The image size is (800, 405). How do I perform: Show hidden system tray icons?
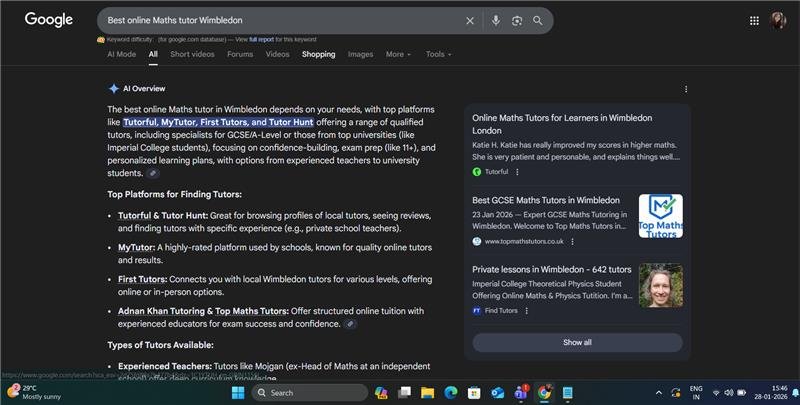[658, 393]
